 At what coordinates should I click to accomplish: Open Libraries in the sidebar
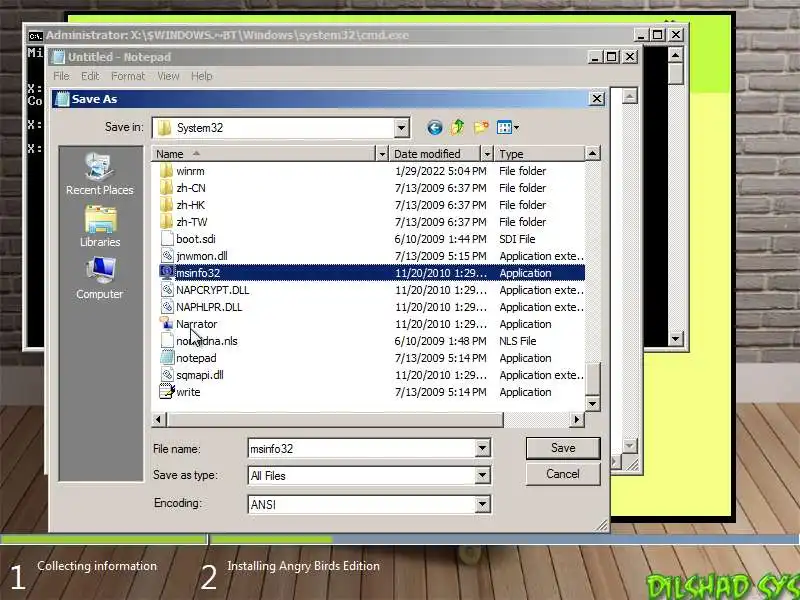coord(100,227)
